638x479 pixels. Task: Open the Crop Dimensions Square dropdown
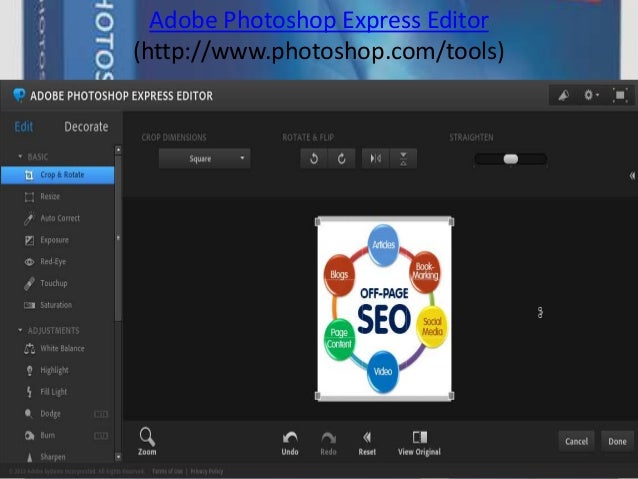click(205, 158)
